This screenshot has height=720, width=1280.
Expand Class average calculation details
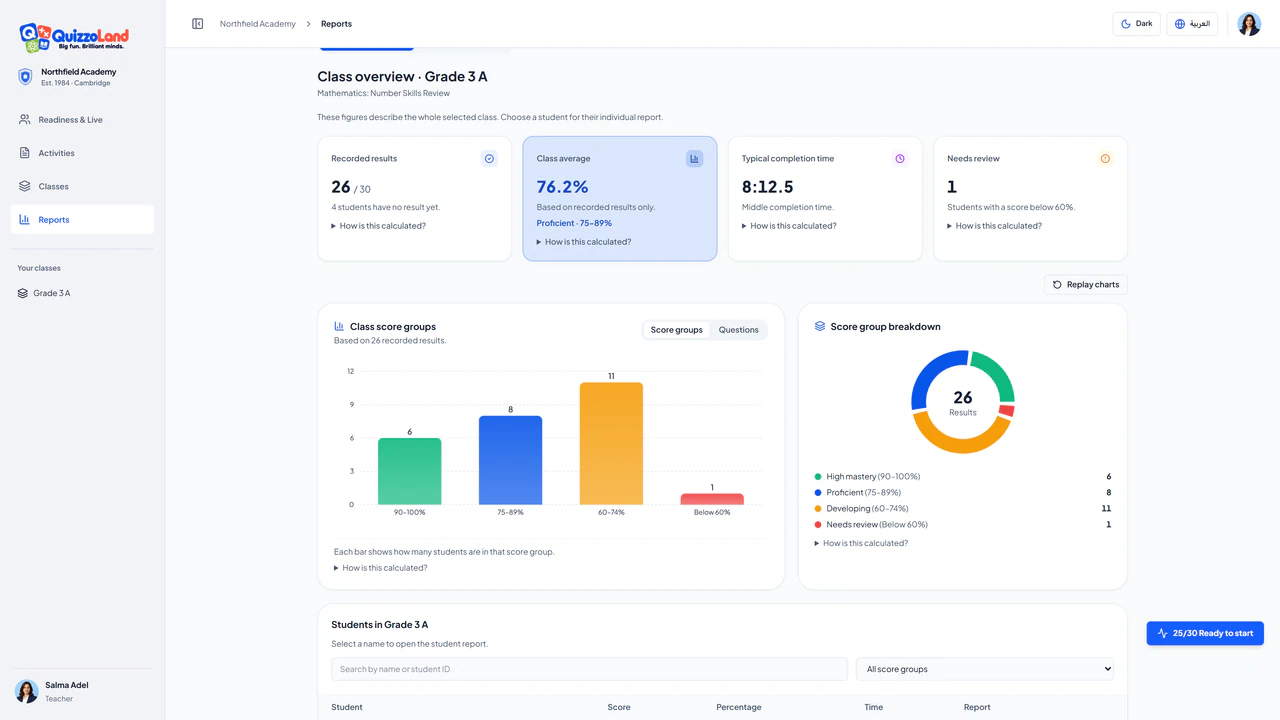[x=584, y=242]
